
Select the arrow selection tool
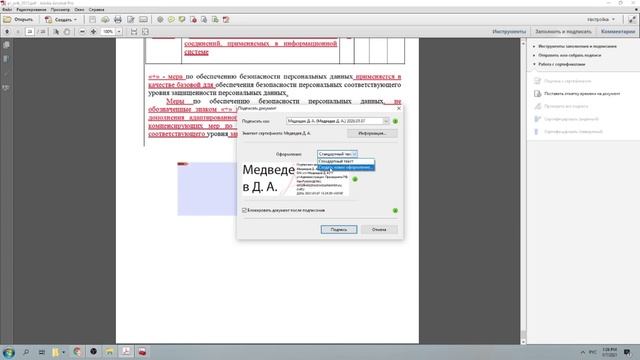tap(56, 31)
